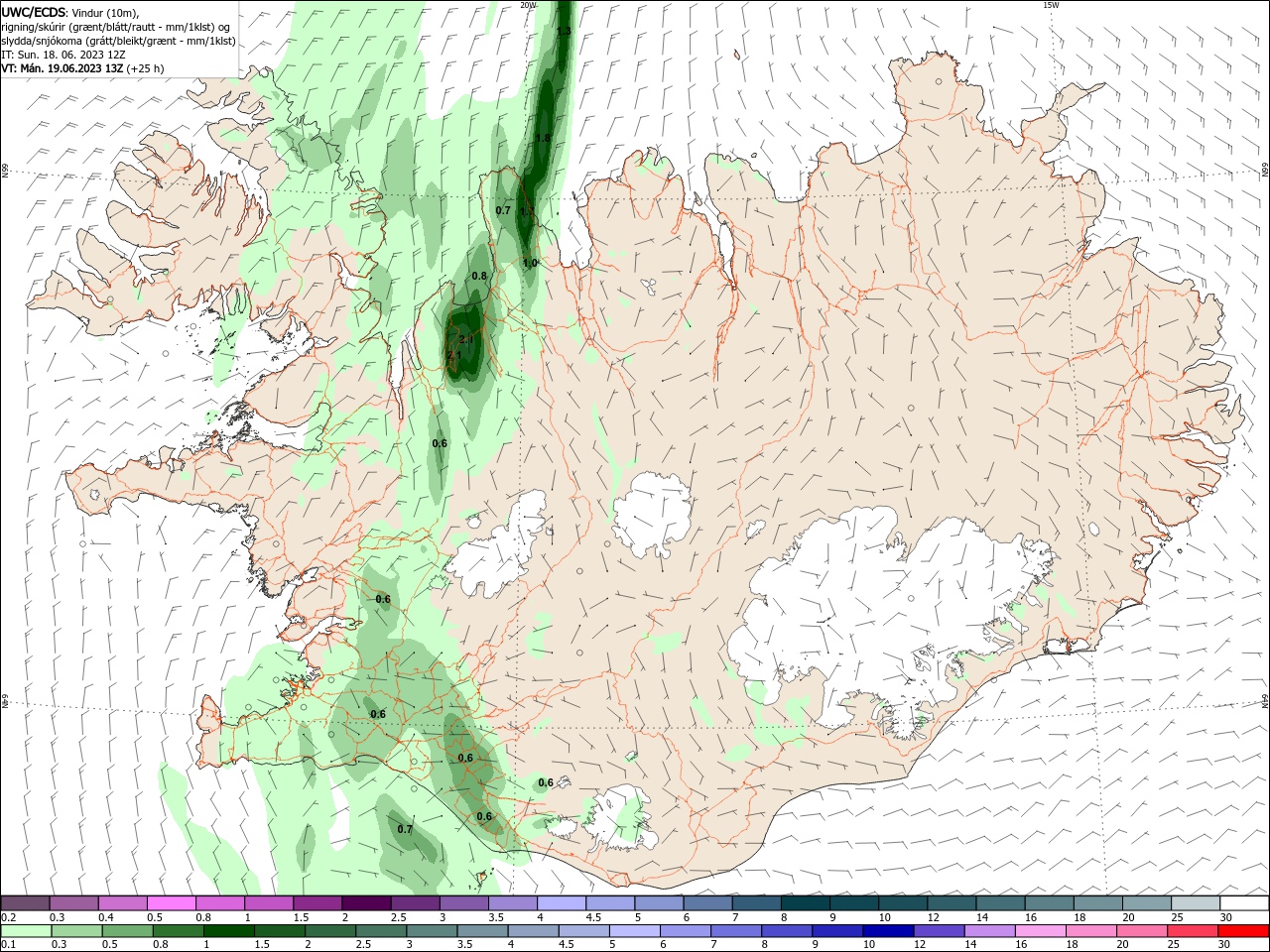Pick the purple 12 mm rain-scale swatch

[x=940, y=931]
